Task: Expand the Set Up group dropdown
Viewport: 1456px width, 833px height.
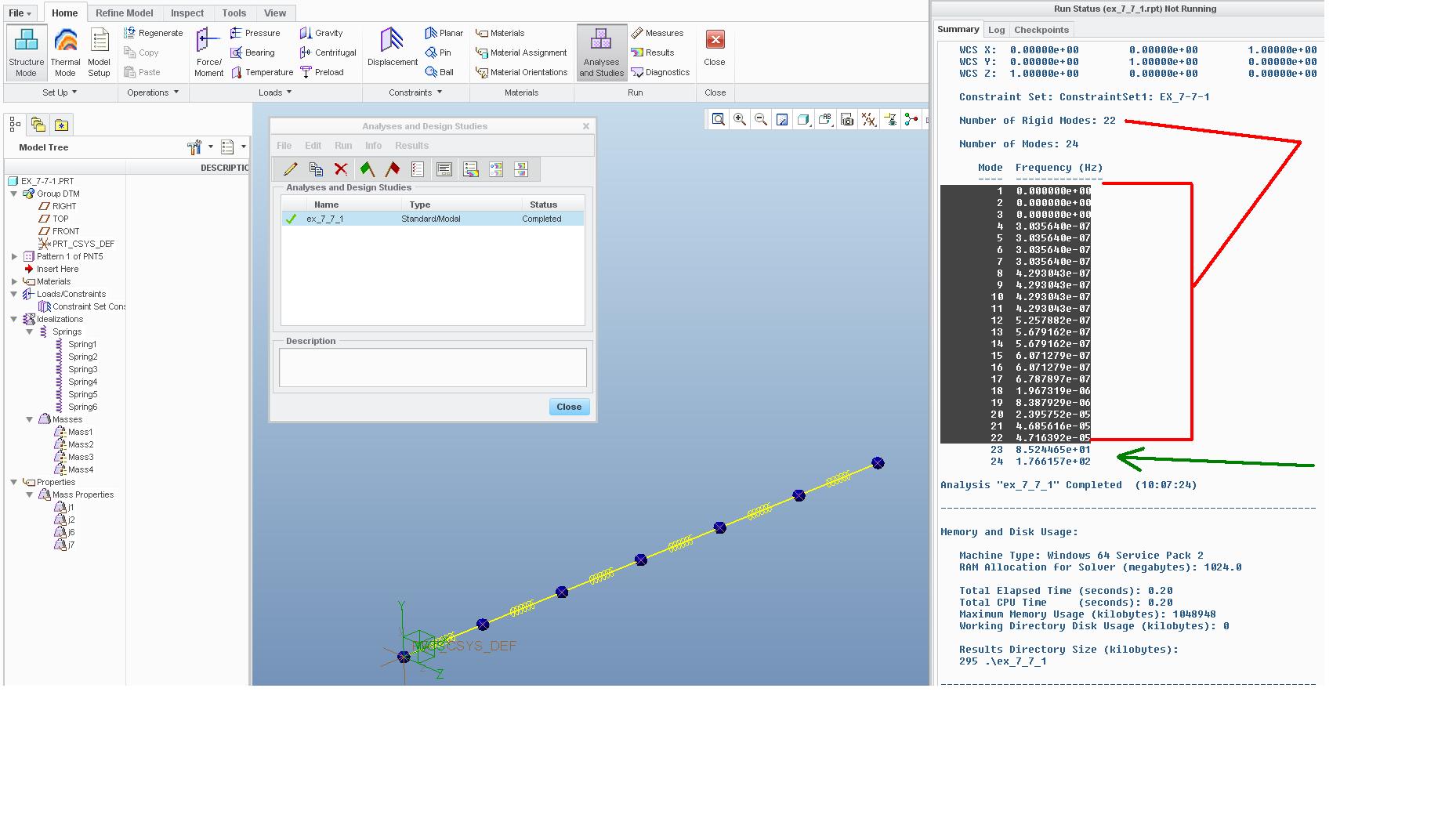Action: click(x=60, y=92)
